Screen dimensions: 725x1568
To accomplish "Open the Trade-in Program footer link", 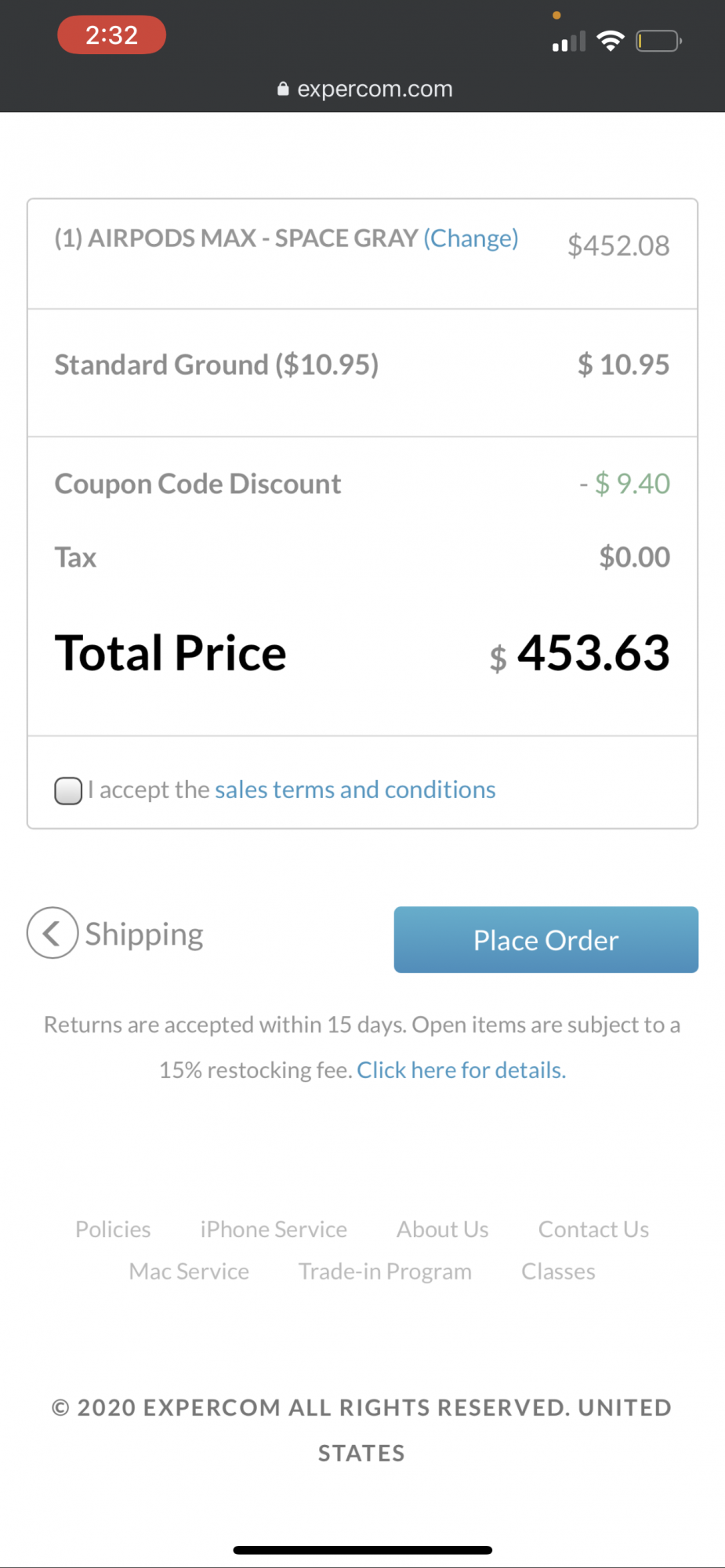I will point(385,1272).
